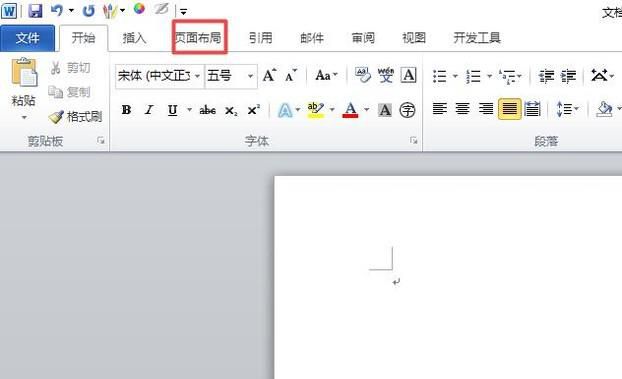Click the Shrink Font icon

pyautogui.click(x=291, y=75)
